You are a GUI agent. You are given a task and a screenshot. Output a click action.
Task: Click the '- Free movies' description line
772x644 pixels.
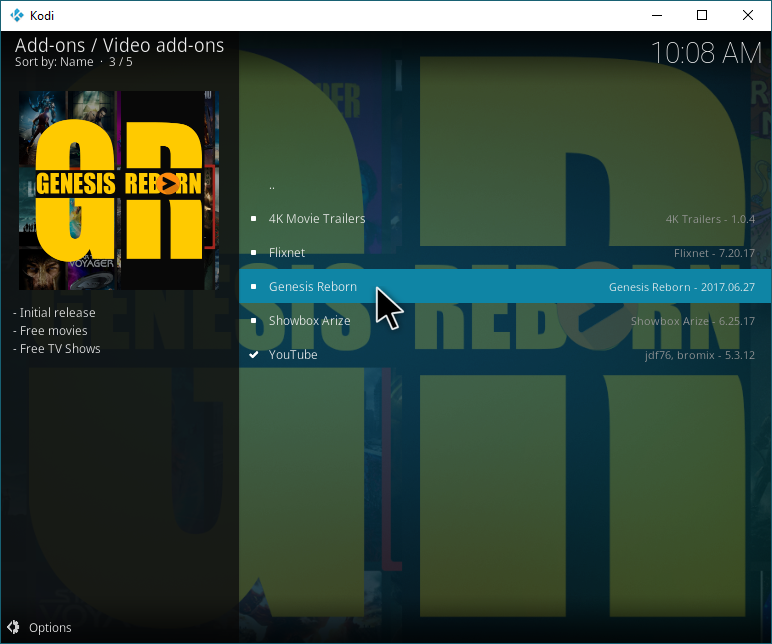coord(50,330)
